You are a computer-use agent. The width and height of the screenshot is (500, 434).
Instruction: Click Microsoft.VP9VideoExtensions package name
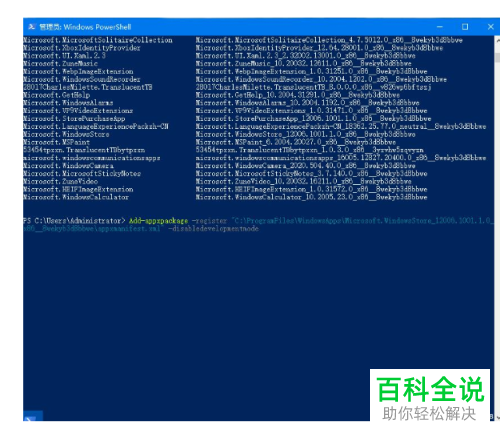(x=78, y=111)
